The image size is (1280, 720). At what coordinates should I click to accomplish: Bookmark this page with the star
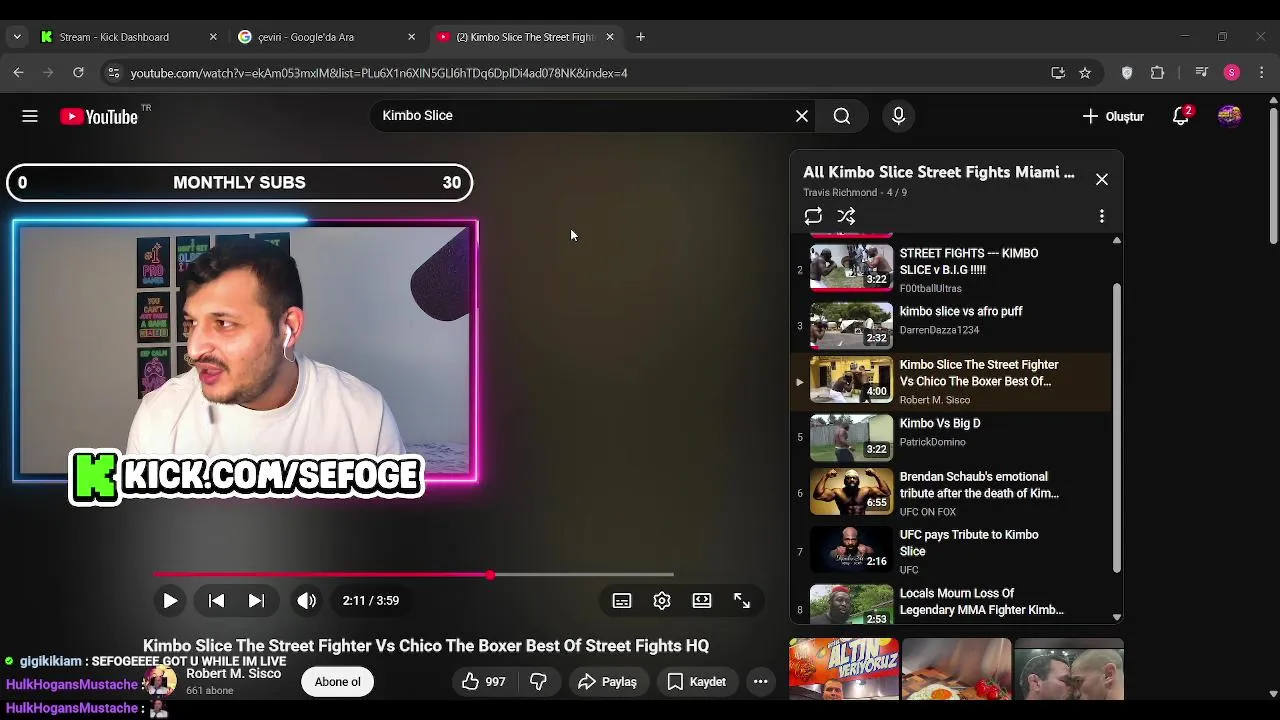coord(1085,73)
